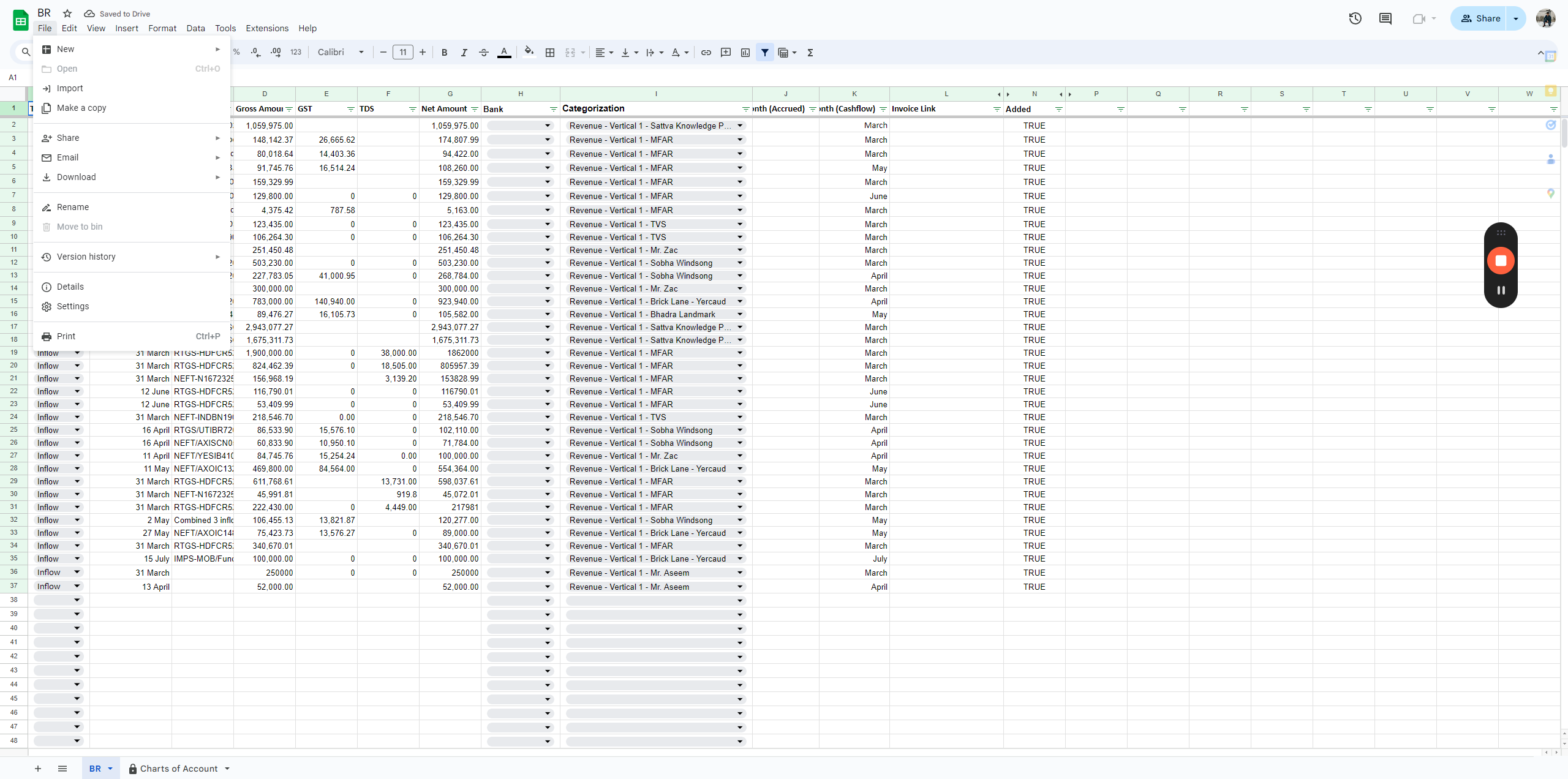Star the BR document
This screenshot has width=1568, height=779.
pyautogui.click(x=67, y=13)
